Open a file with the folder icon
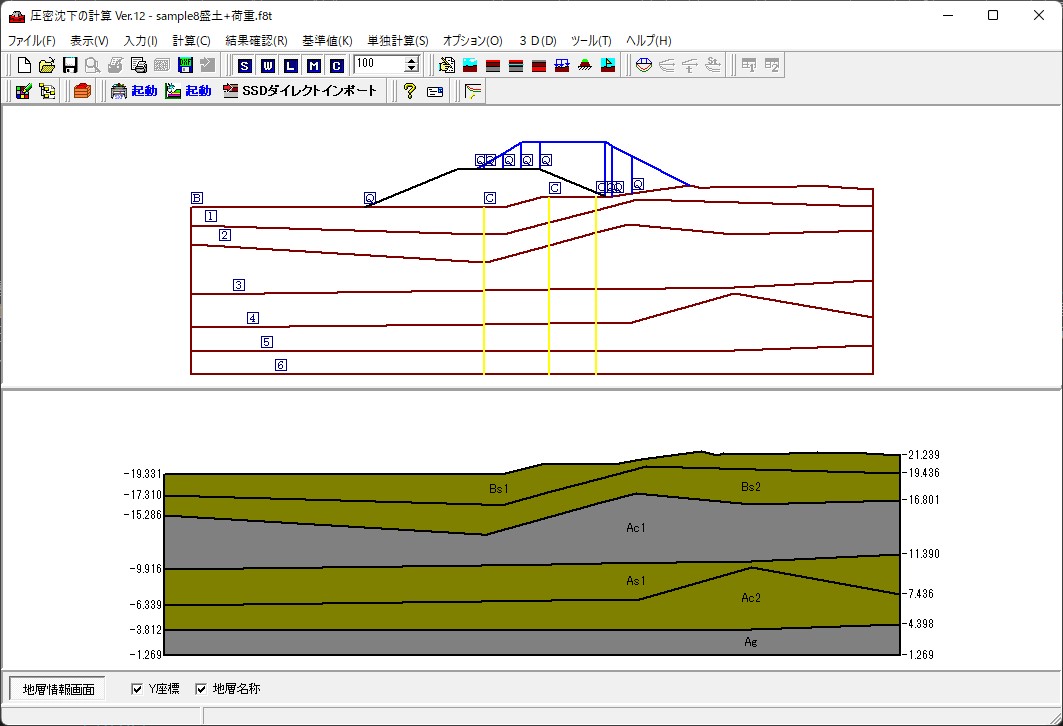 coord(47,65)
